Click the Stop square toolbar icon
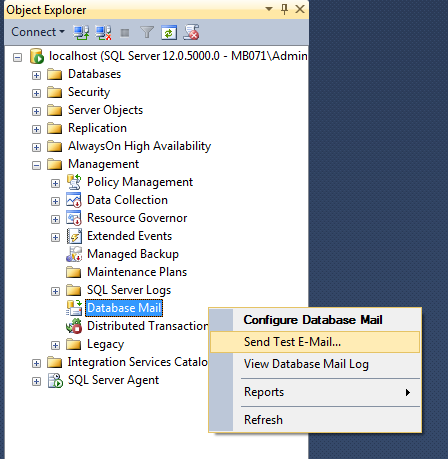The height and width of the screenshot is (459, 448). (125, 33)
